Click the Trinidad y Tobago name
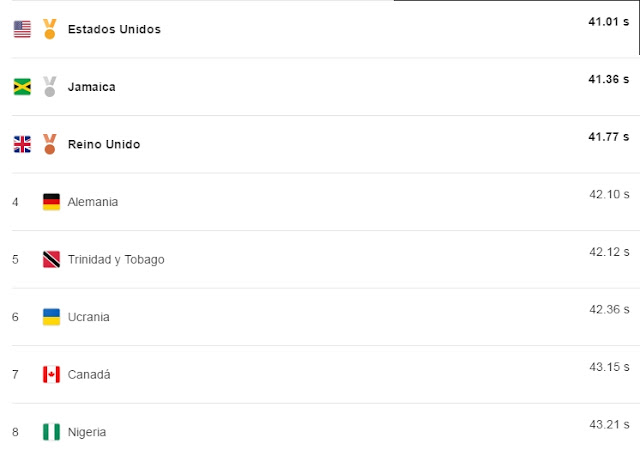This screenshot has width=640, height=450. [116, 260]
